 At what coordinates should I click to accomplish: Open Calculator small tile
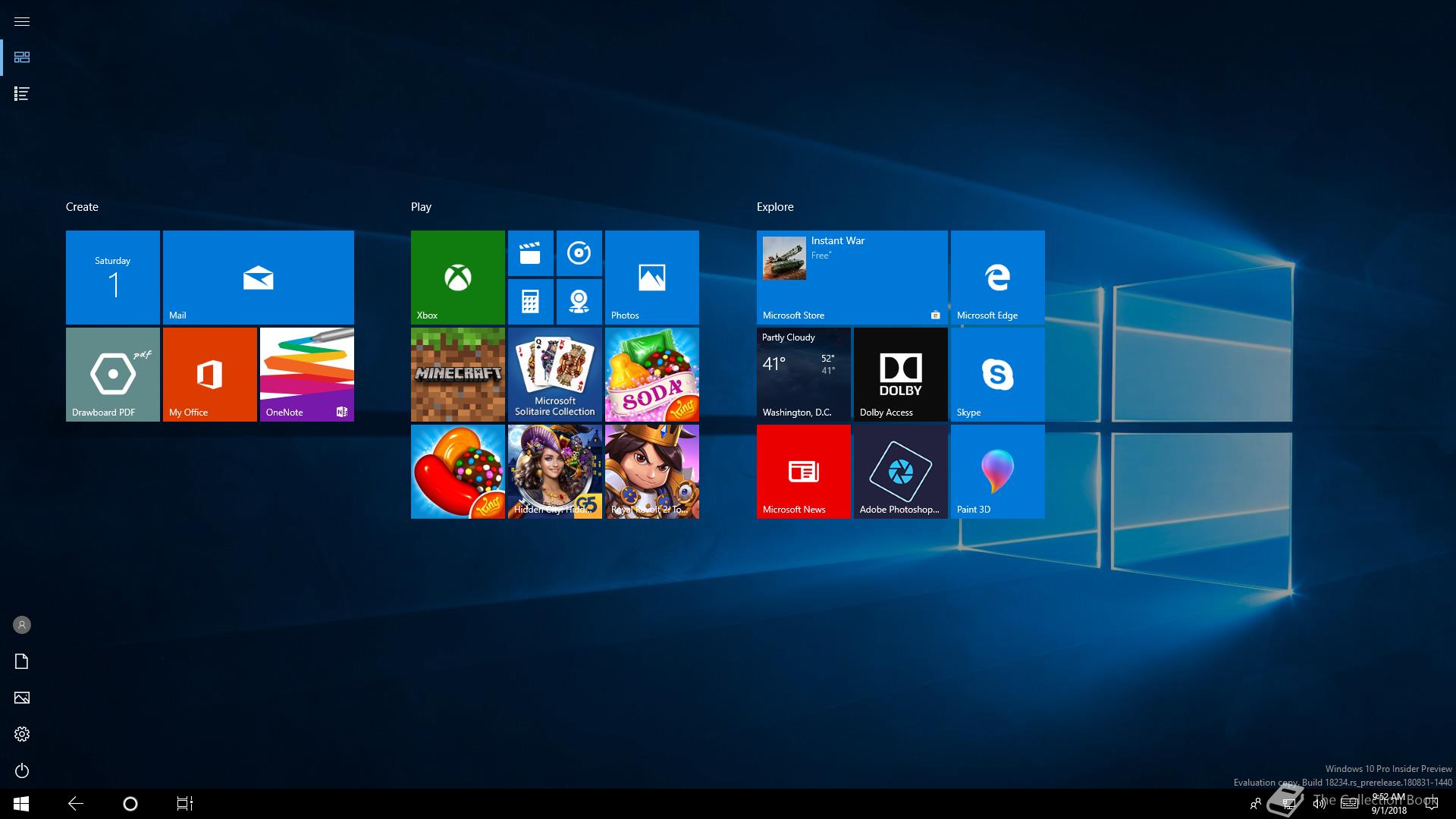[531, 302]
